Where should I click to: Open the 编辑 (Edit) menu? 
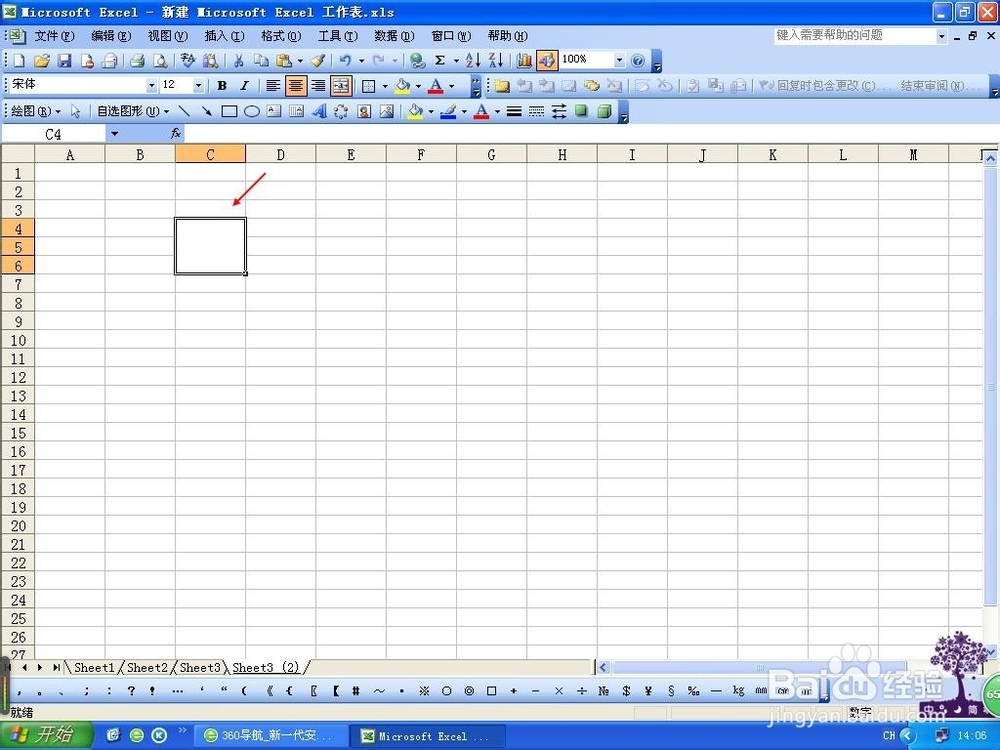111,36
